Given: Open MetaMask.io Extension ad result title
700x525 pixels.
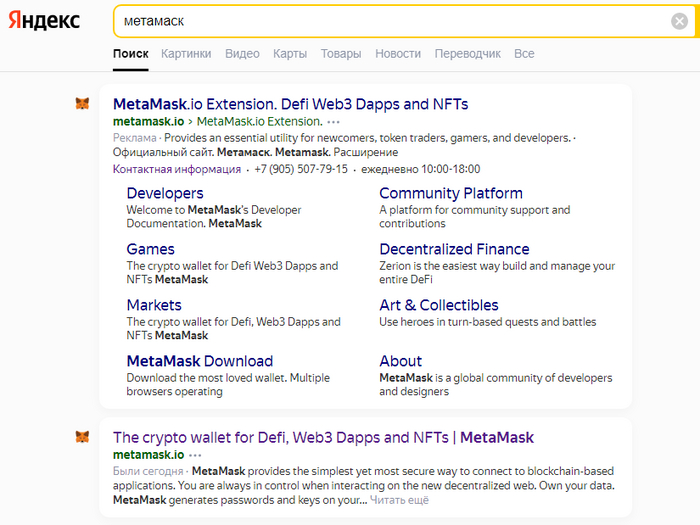Looking at the screenshot, I should (x=291, y=104).
